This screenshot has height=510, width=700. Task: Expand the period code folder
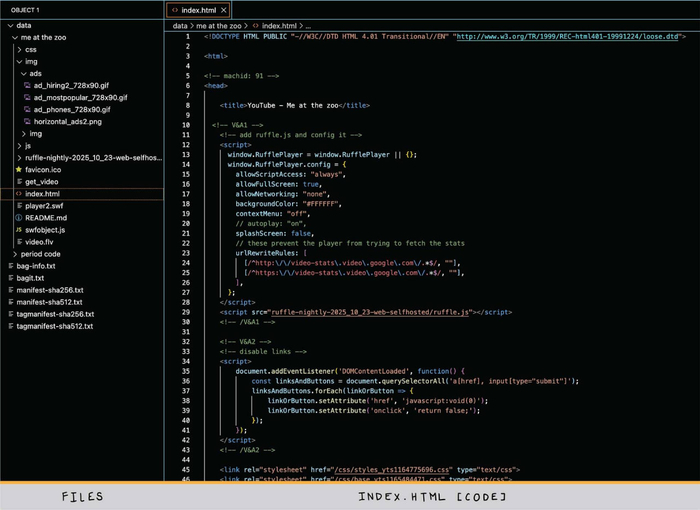point(15,254)
